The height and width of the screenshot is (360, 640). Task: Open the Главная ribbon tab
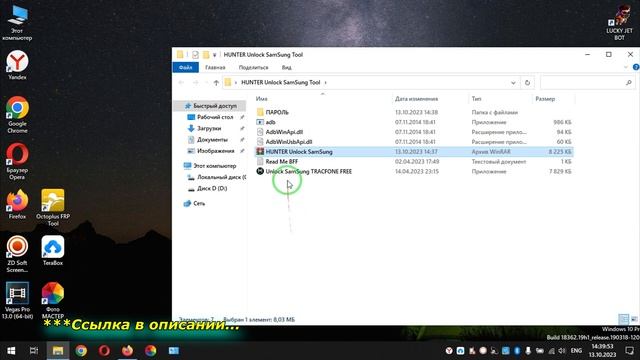[x=215, y=67]
